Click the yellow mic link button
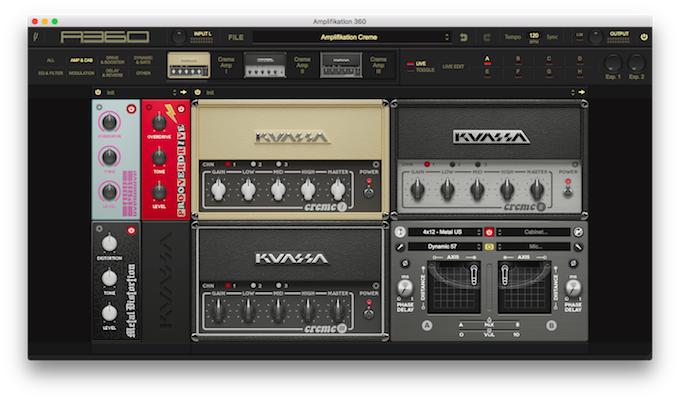The width and height of the screenshot is (680, 400). pos(489,246)
